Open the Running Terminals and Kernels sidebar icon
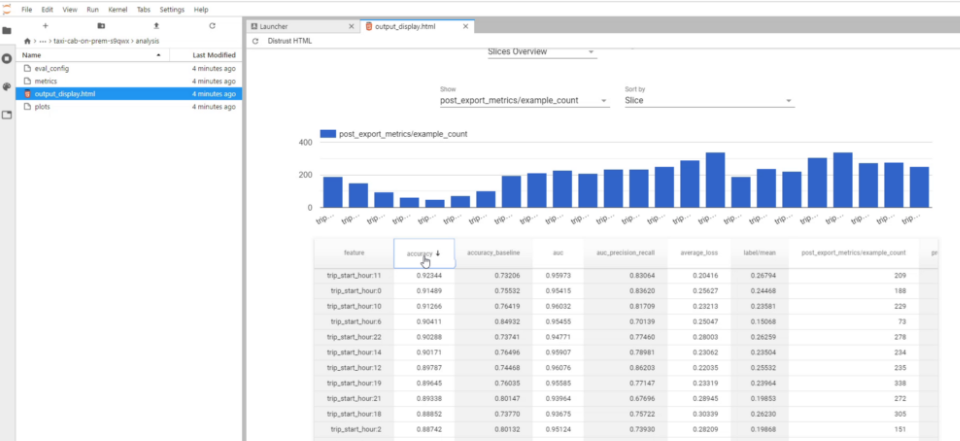Image resolution: width=960 pixels, height=441 pixels. pos(7,59)
